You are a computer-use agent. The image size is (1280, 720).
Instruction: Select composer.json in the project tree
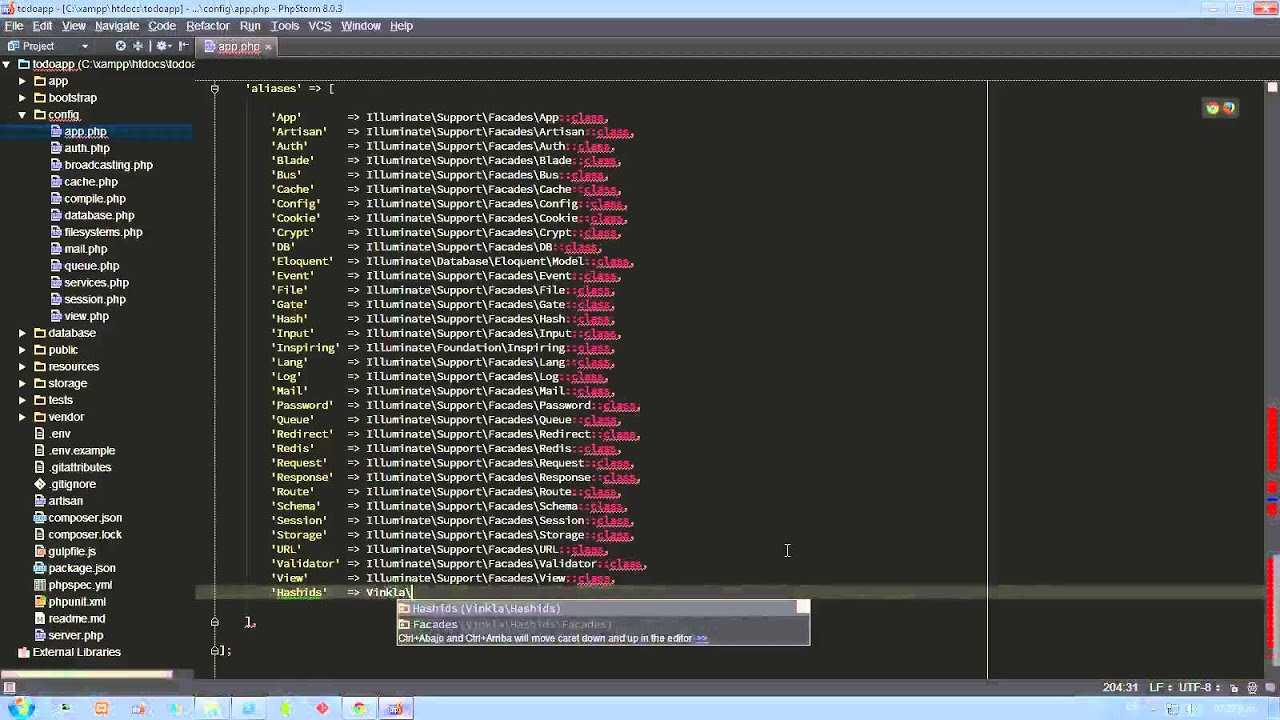85,518
